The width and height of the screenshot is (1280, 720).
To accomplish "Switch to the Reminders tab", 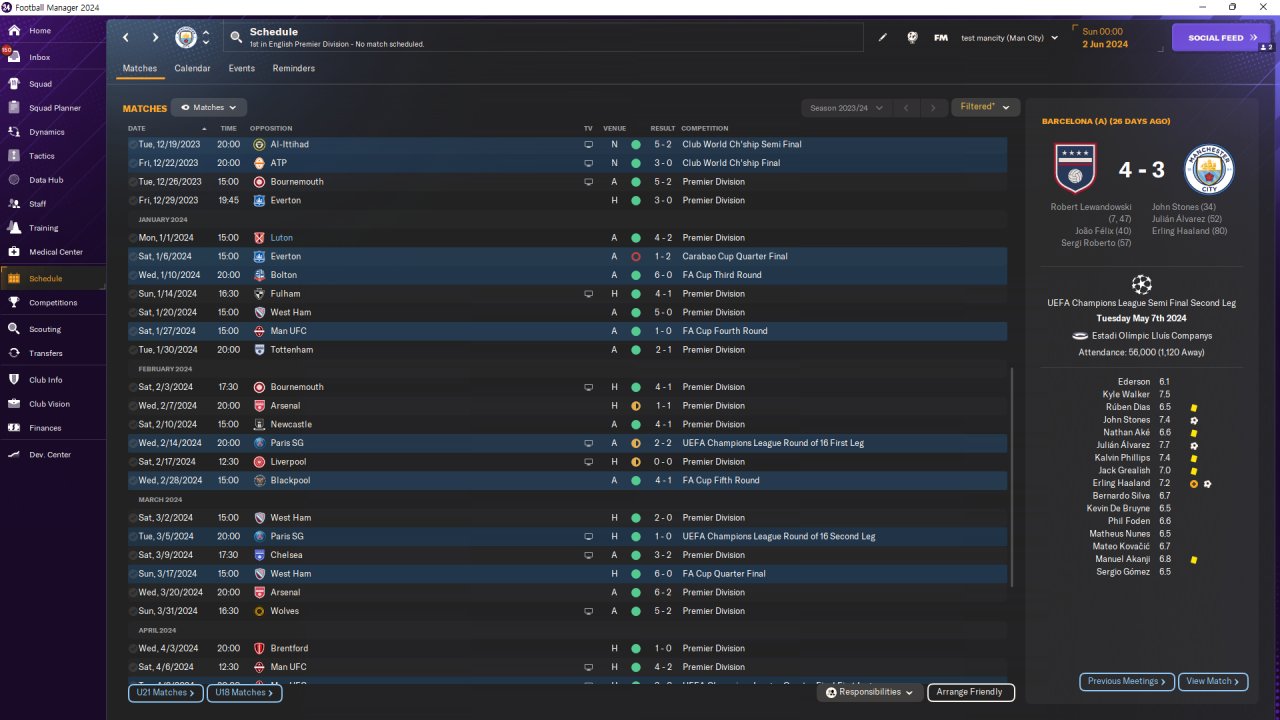I will point(294,69).
